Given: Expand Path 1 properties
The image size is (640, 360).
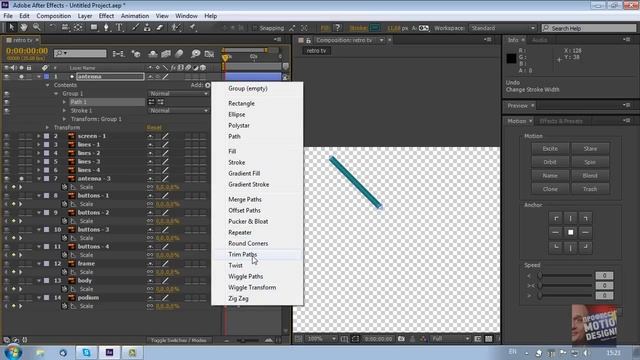Looking at the screenshot, I should tap(64, 102).
